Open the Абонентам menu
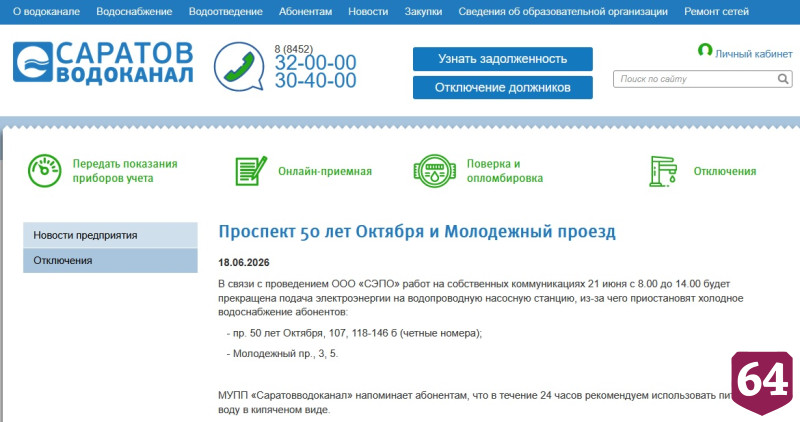This screenshot has height=422, width=800. [x=305, y=11]
